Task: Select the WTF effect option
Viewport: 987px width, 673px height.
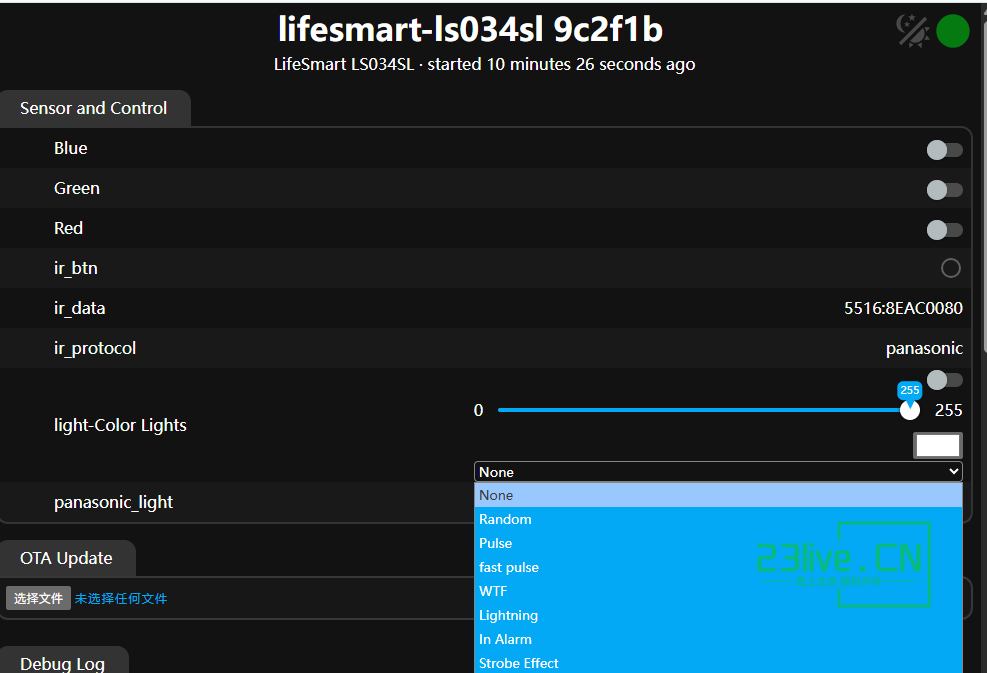Action: pyautogui.click(x=718, y=591)
